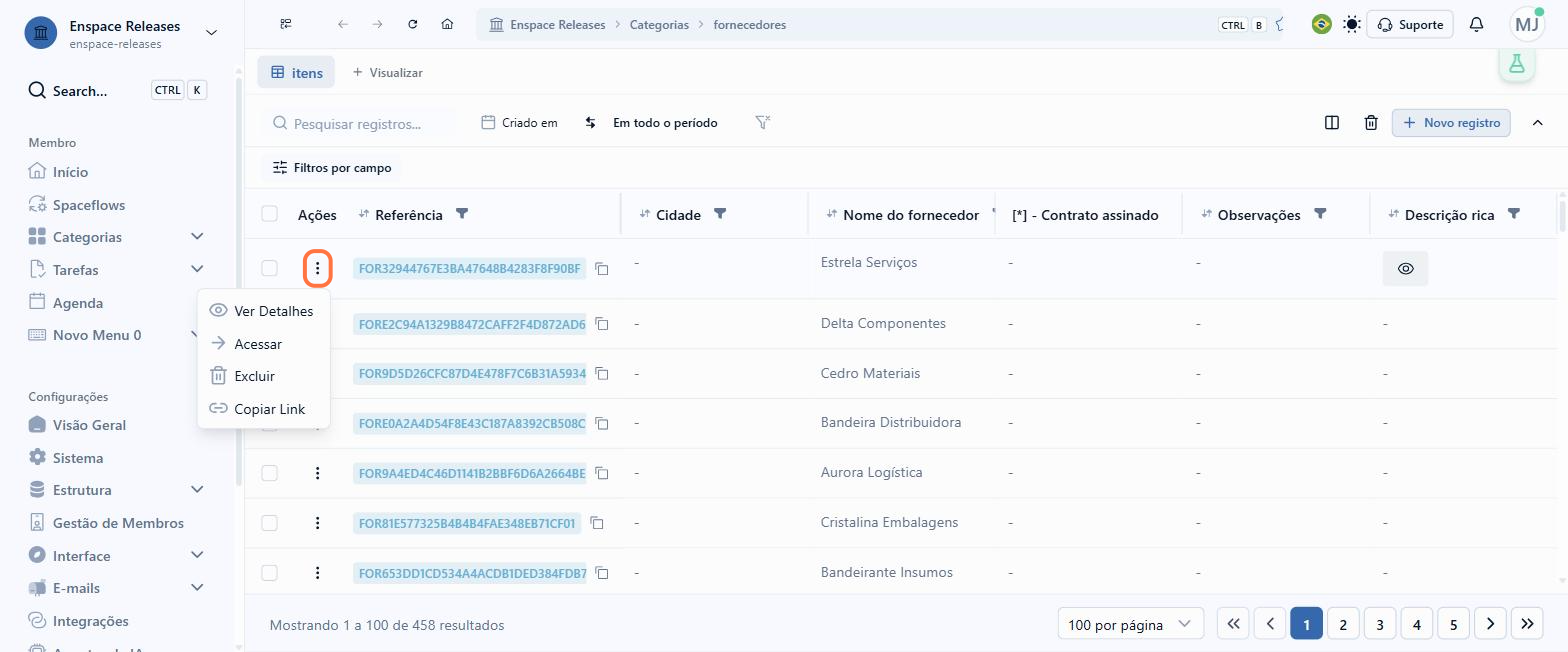Select the Estrela Serviços row checkbox
This screenshot has width=1568, height=652.
(269, 268)
